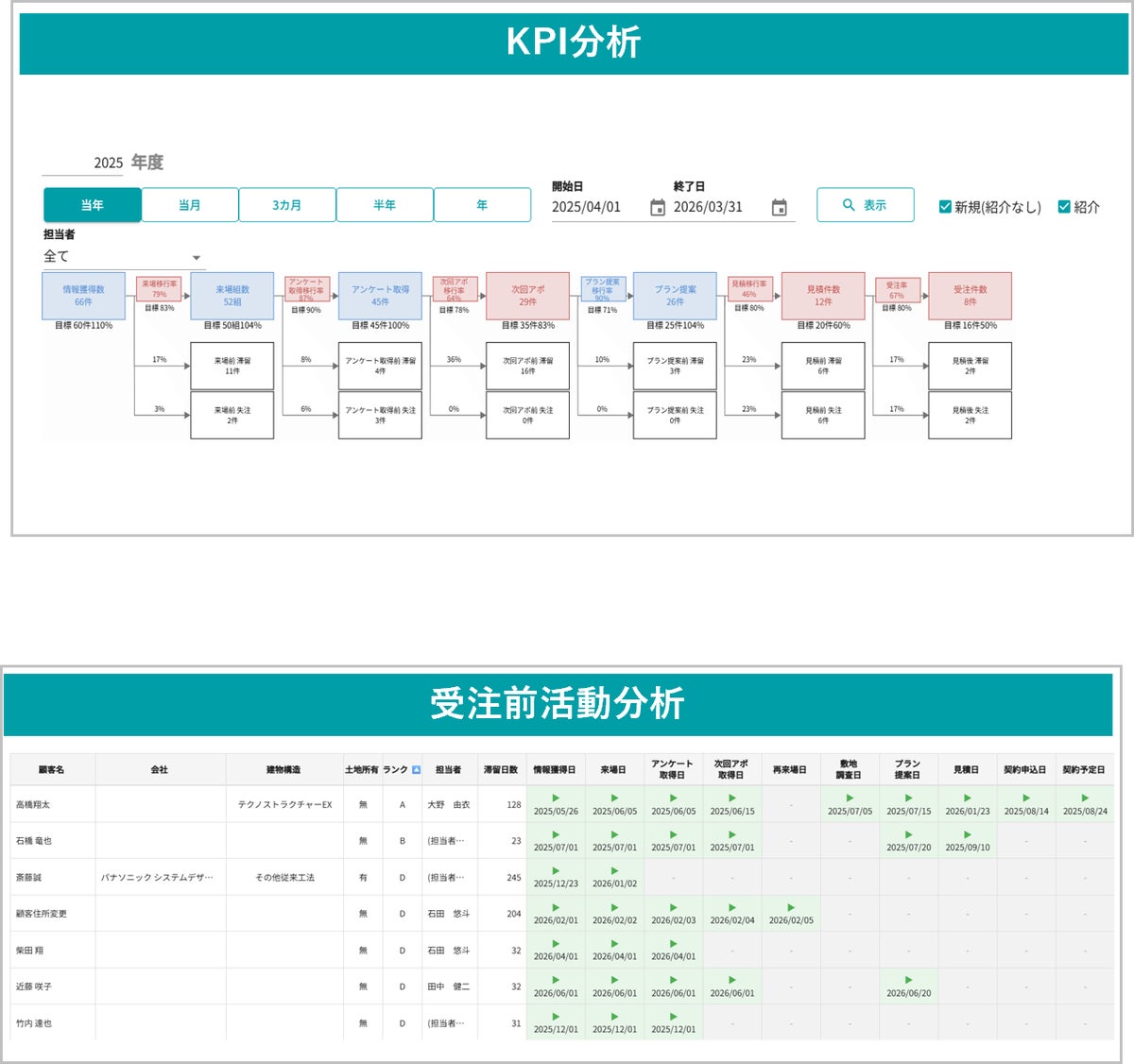Click the 大野 由衣 担当者 cell
The width and height of the screenshot is (1134, 1064).
point(449,805)
